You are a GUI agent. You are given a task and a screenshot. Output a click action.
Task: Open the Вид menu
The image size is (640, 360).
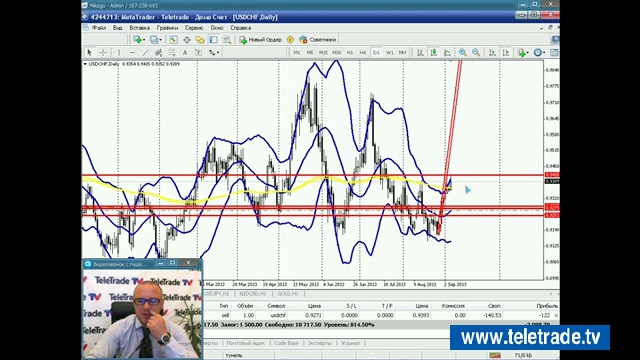click(x=118, y=28)
